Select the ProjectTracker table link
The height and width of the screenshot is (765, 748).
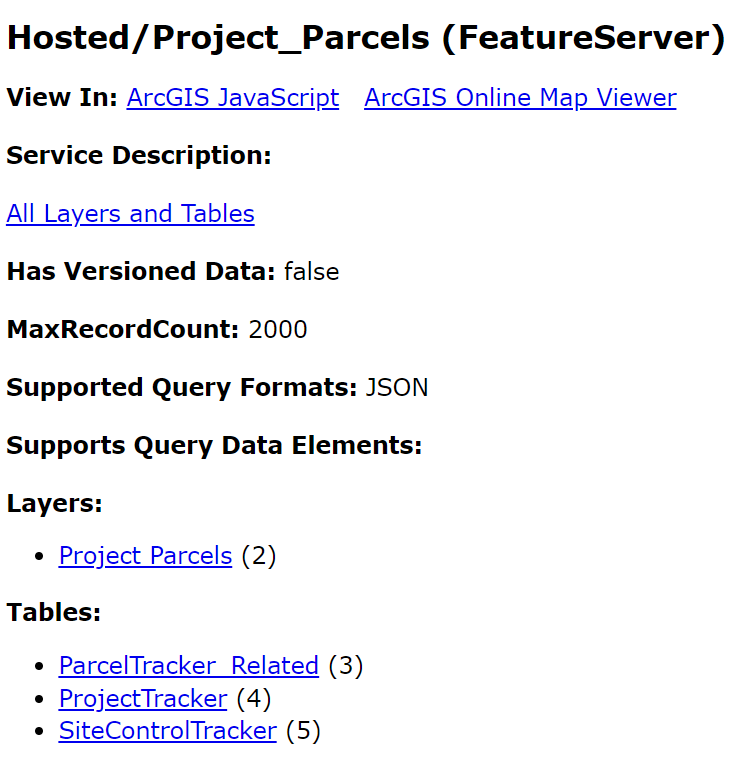tap(143, 699)
